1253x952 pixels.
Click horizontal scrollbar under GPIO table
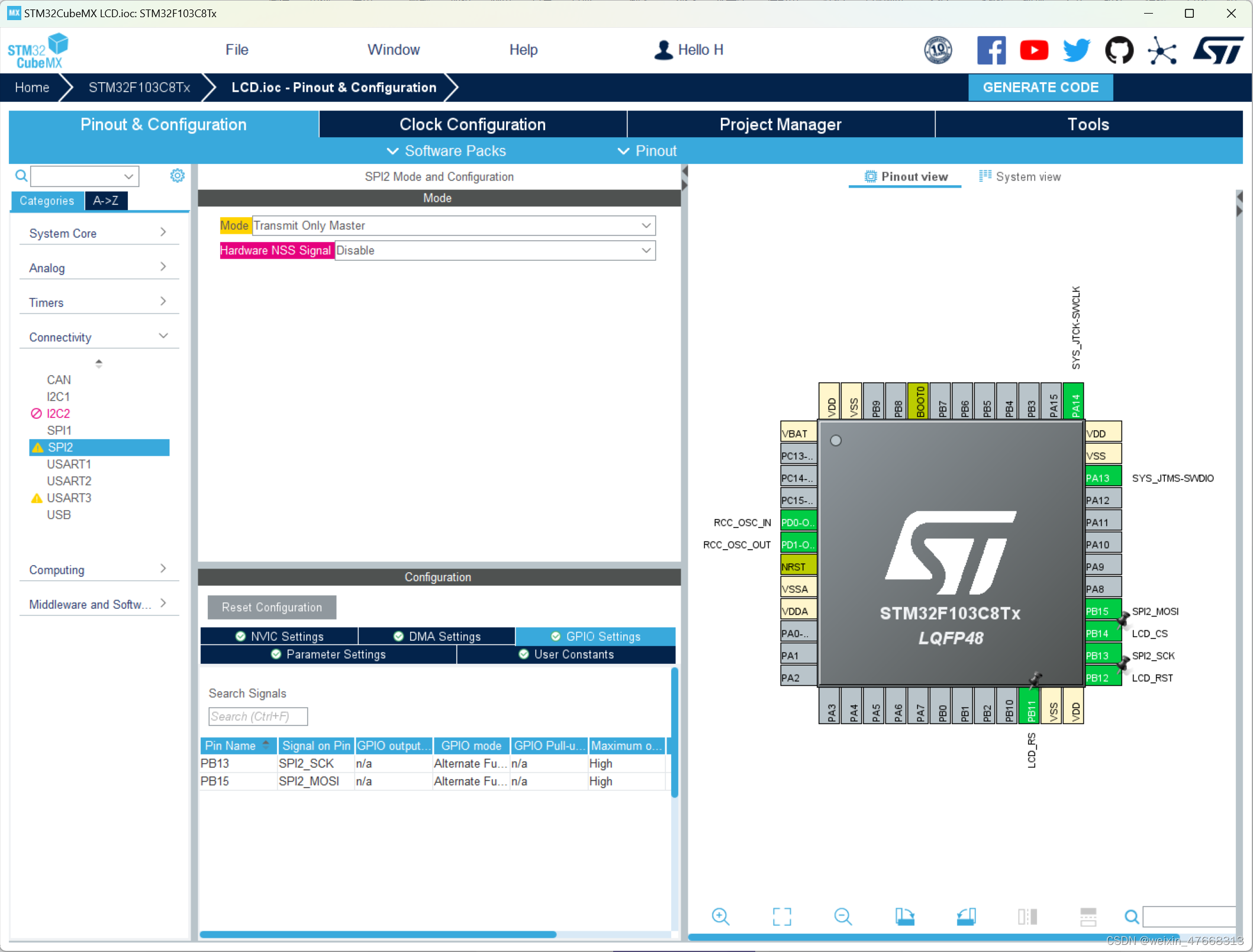pos(378,934)
